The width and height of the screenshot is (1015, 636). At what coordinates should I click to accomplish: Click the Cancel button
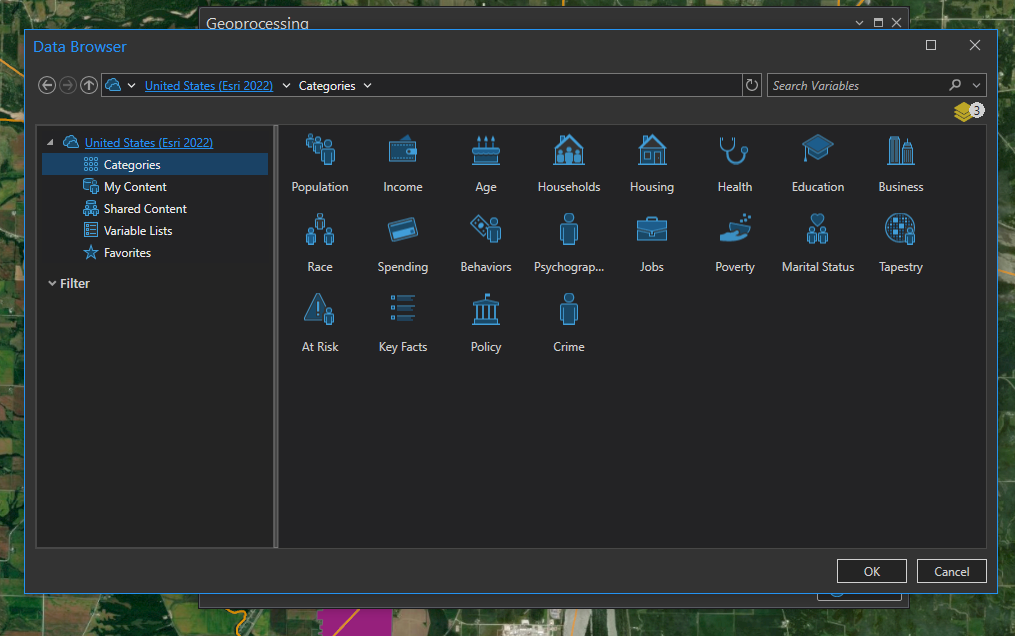[952, 571]
